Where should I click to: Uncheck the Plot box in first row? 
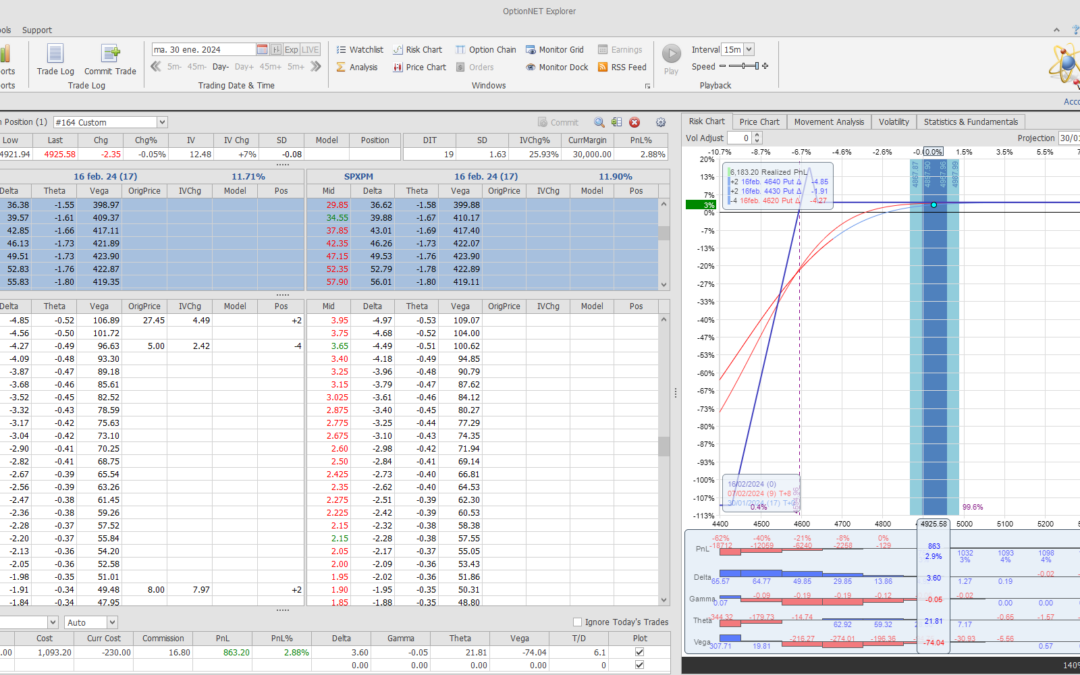tap(640, 651)
